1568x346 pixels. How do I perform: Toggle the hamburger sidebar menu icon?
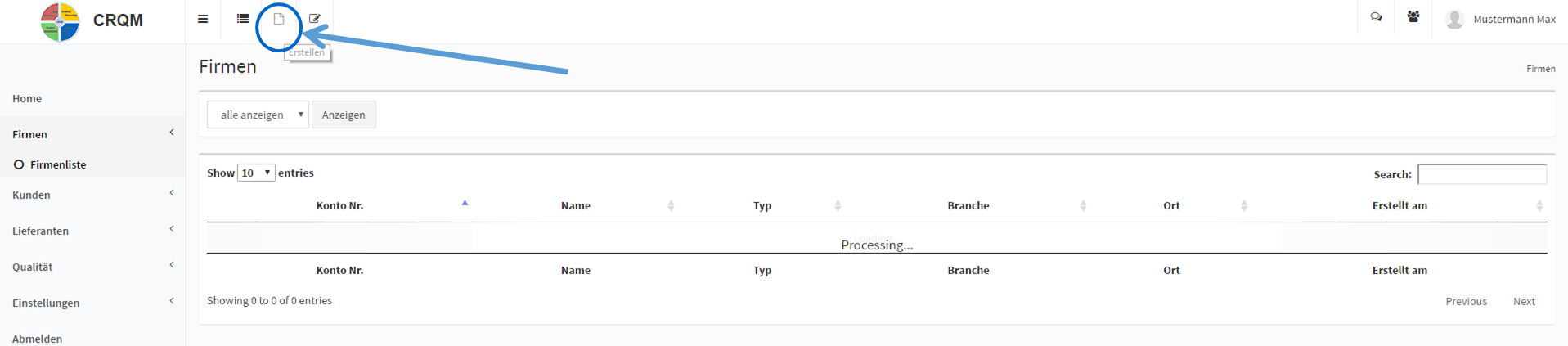click(x=203, y=19)
